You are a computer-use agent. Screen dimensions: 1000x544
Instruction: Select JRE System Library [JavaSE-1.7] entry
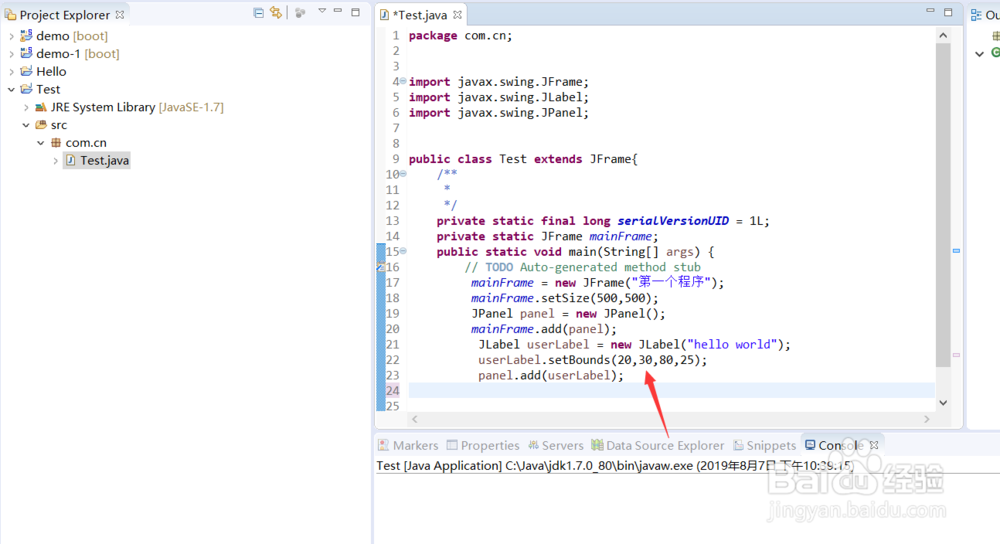point(137,107)
